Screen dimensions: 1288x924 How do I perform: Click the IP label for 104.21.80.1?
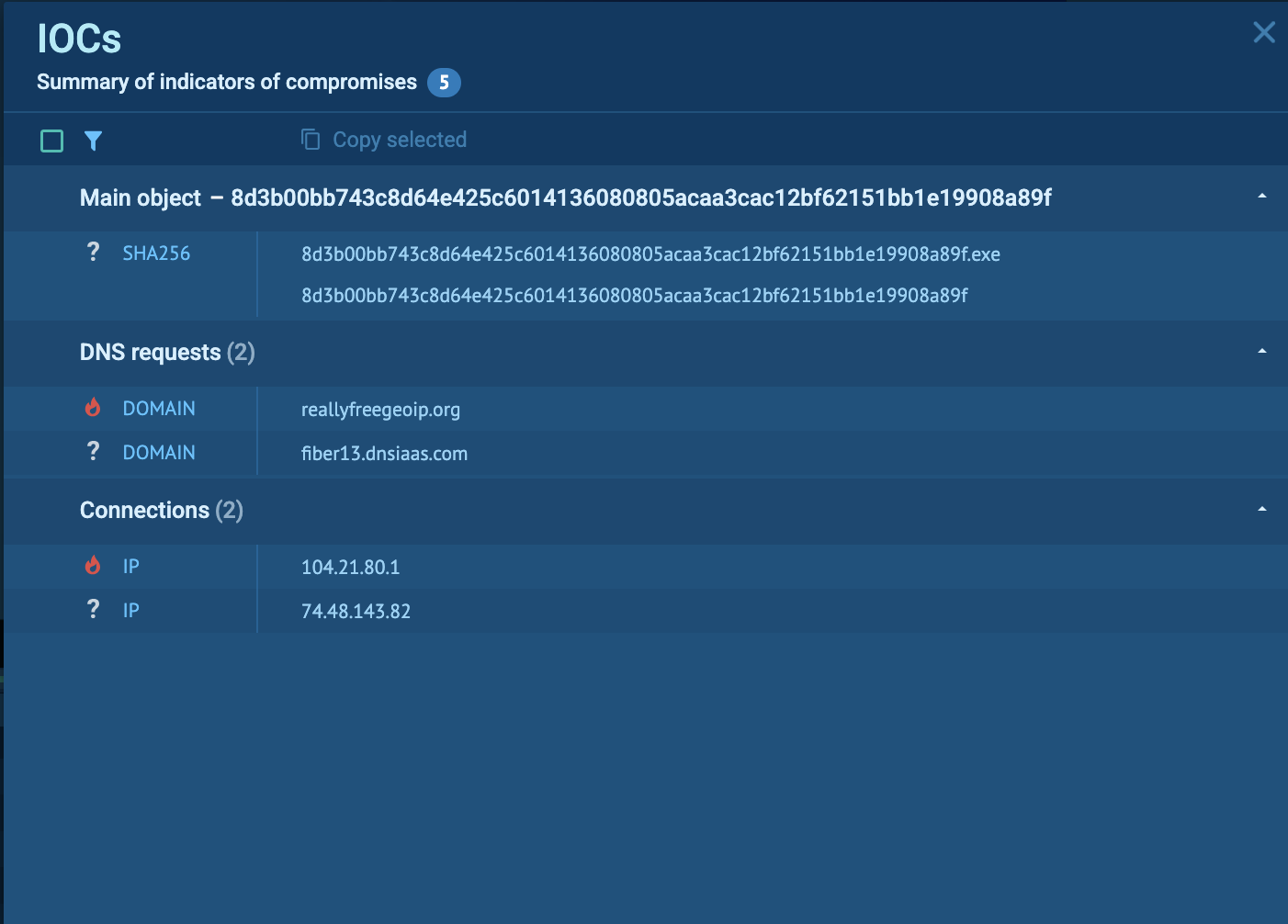tap(131, 567)
